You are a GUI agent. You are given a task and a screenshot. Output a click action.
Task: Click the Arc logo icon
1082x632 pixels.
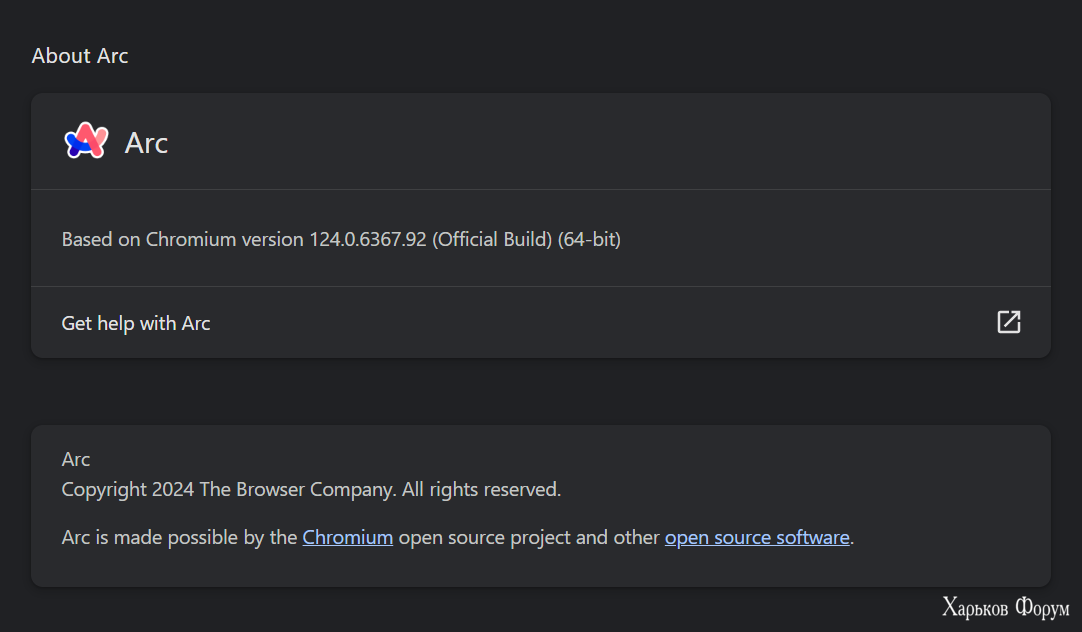click(86, 141)
